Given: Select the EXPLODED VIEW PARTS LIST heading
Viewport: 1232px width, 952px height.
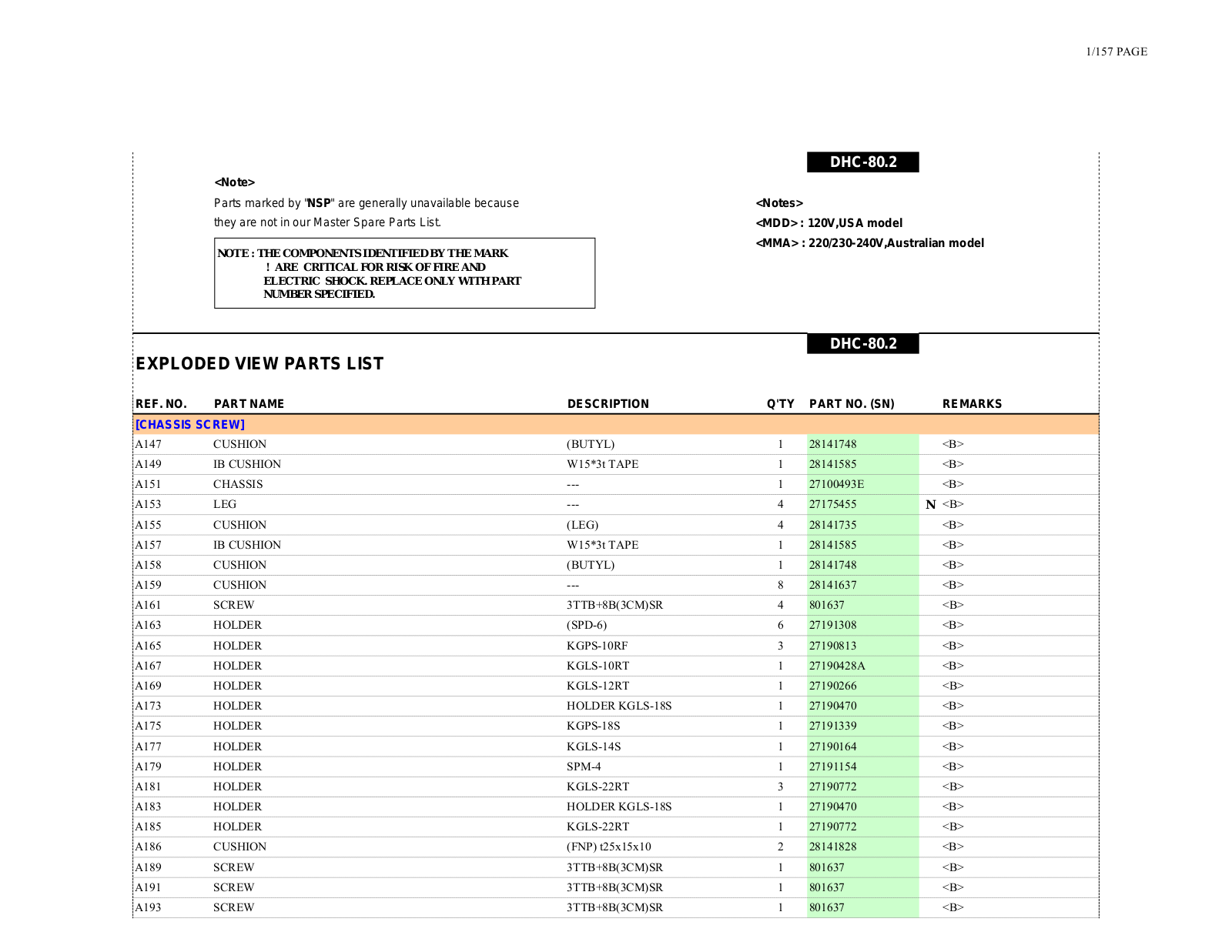Looking at the screenshot, I should click(259, 364).
